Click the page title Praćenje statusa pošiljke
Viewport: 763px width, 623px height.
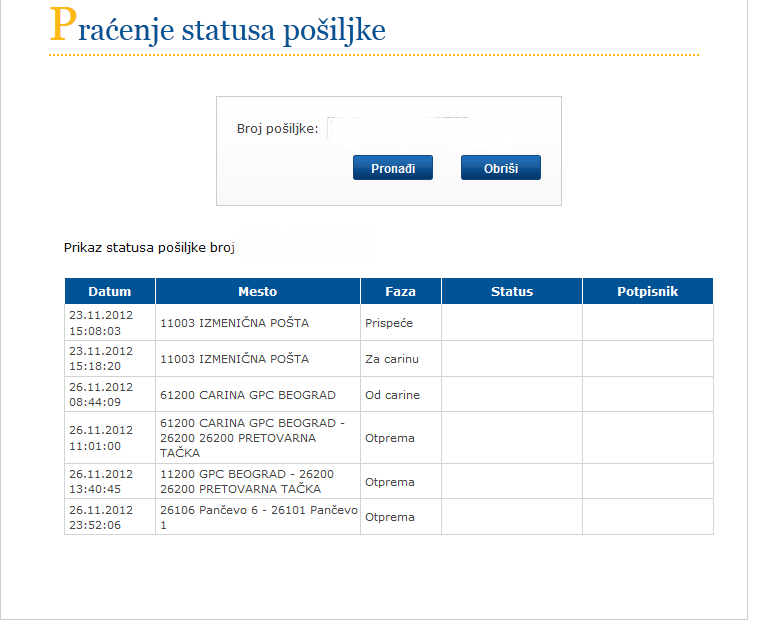[217, 29]
